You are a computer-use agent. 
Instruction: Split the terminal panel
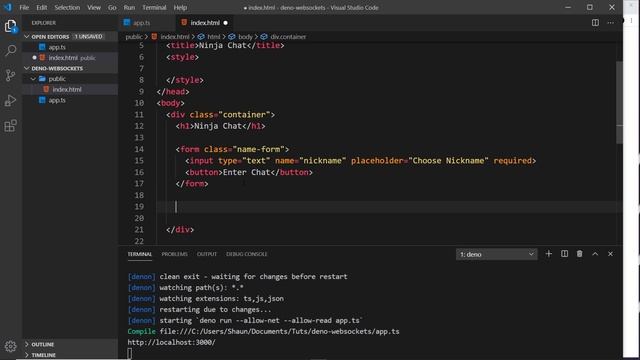coord(564,254)
